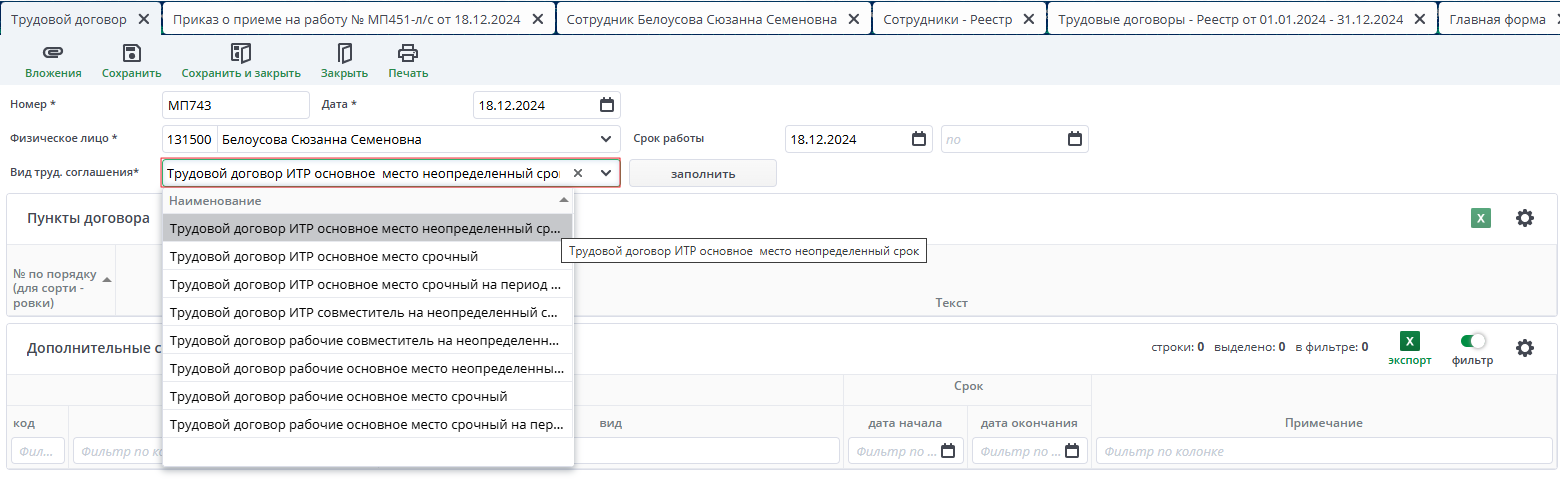Screen dimensions: 1560x479
Task: Click the Печать printer icon
Action: [x=408, y=54]
